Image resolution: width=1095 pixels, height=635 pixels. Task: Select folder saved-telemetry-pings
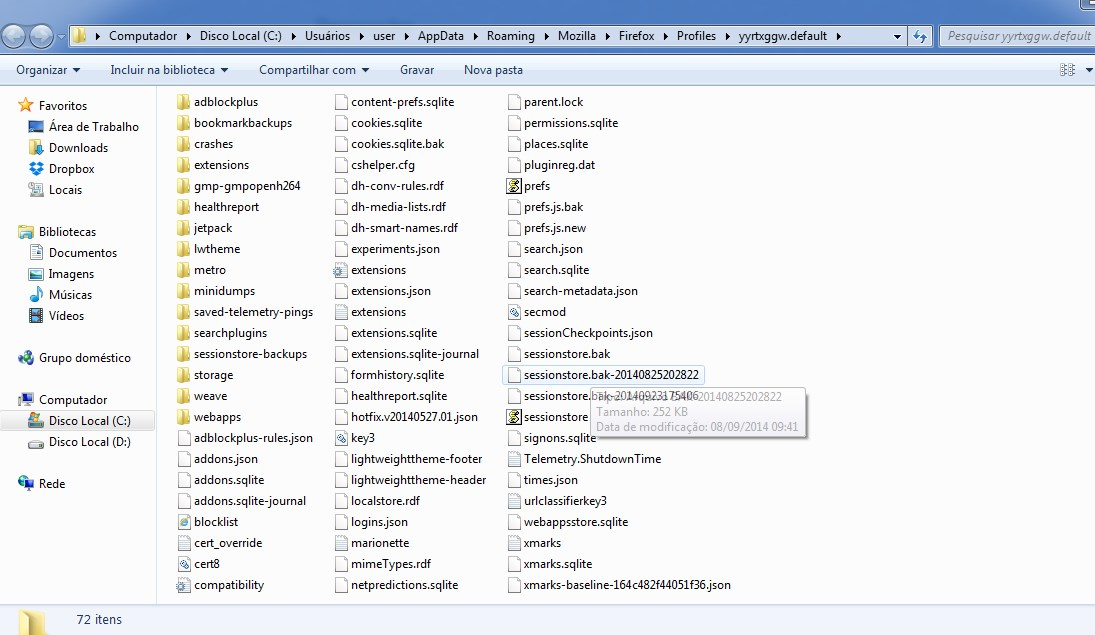(x=253, y=312)
